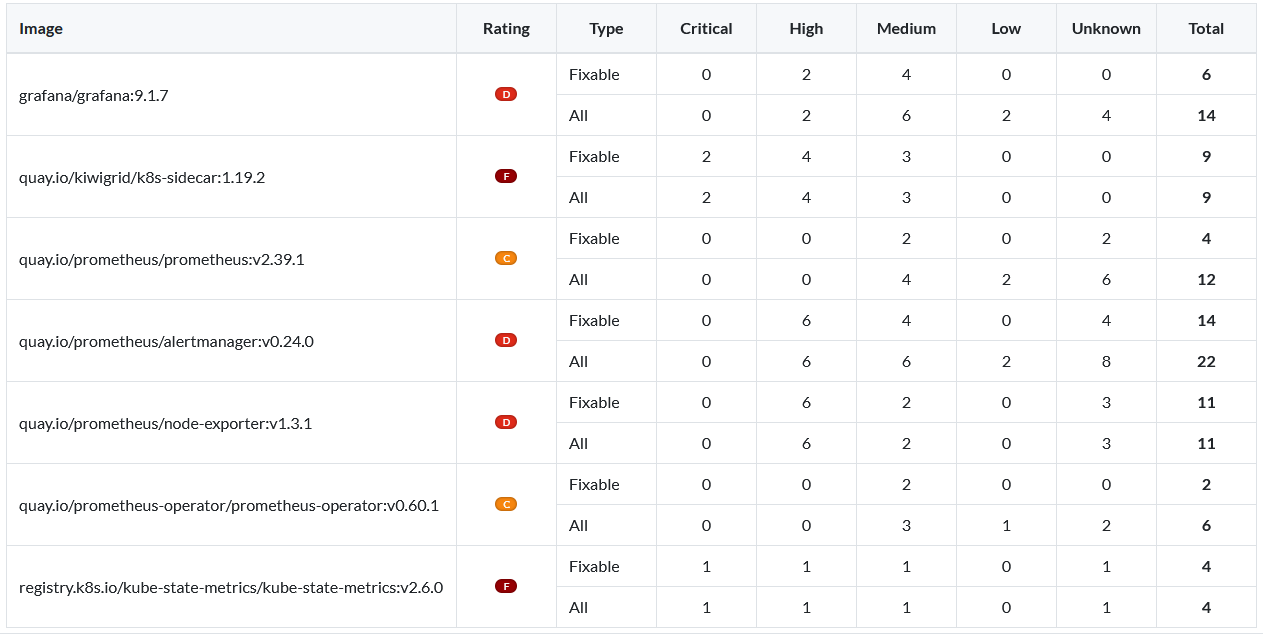Click the D rating badge for alertmanager:v0.24.0
This screenshot has height=634, width=1263.
tap(506, 340)
